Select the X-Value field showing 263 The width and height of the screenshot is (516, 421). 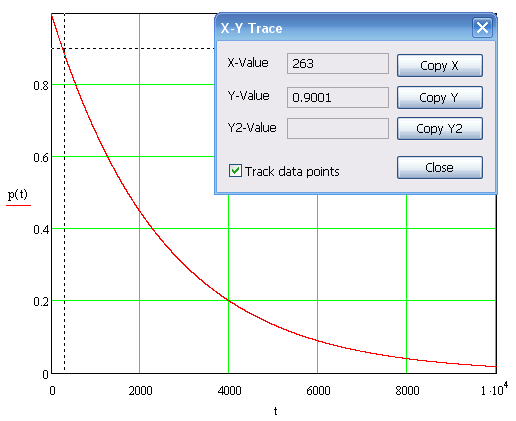tap(338, 63)
